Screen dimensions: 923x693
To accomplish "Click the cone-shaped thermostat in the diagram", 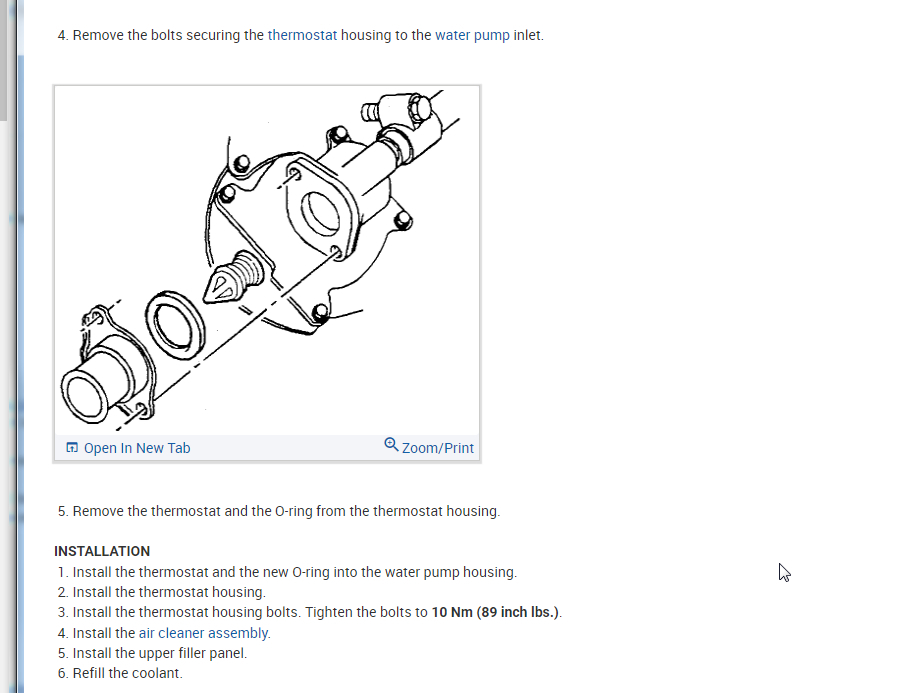I will (x=233, y=278).
